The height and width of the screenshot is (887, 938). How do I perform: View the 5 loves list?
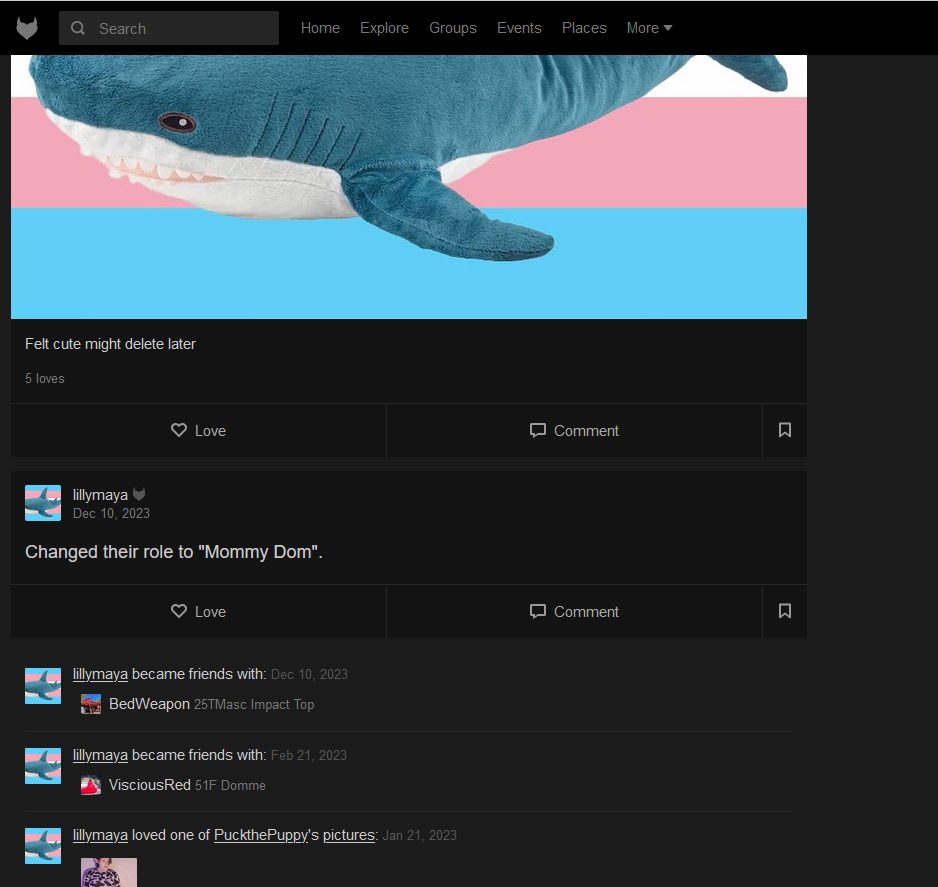(x=45, y=379)
